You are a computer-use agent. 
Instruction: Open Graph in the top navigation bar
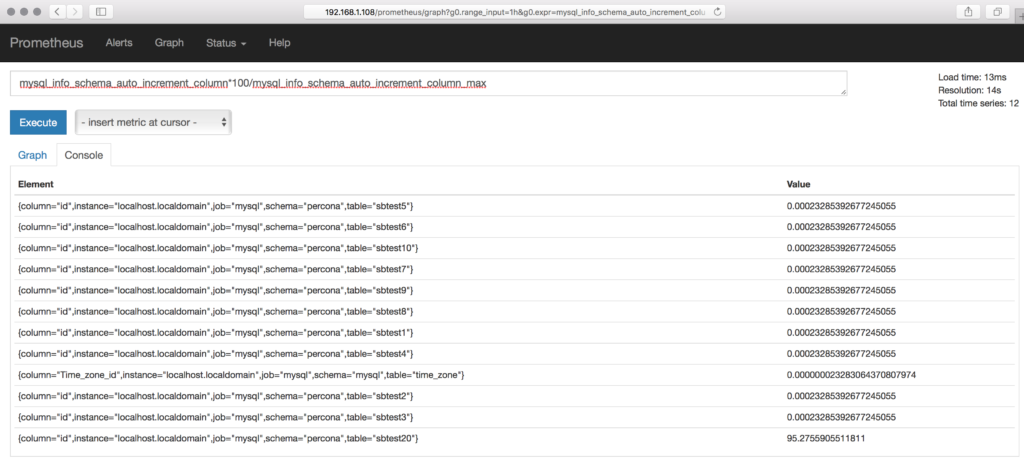pyautogui.click(x=169, y=43)
